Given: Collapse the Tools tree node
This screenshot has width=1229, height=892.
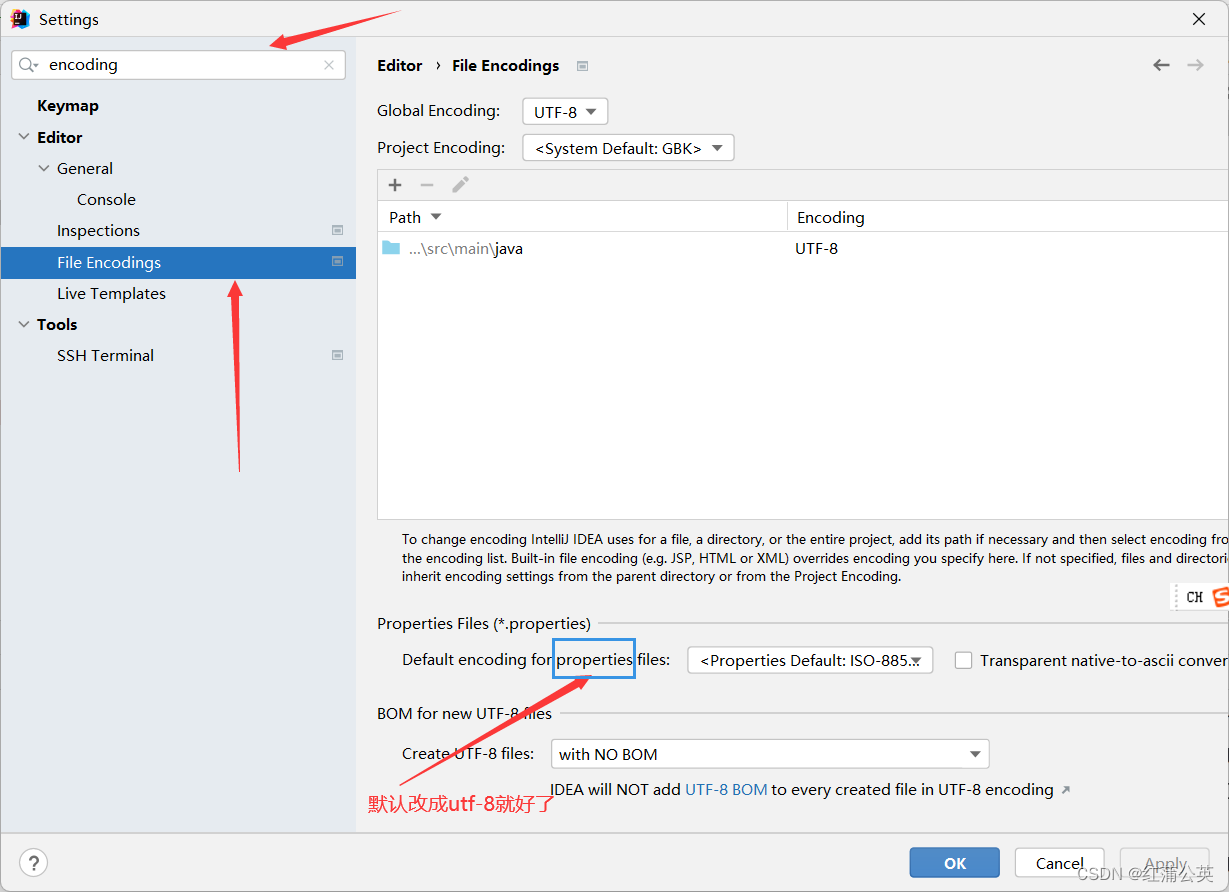Looking at the screenshot, I should point(24,324).
